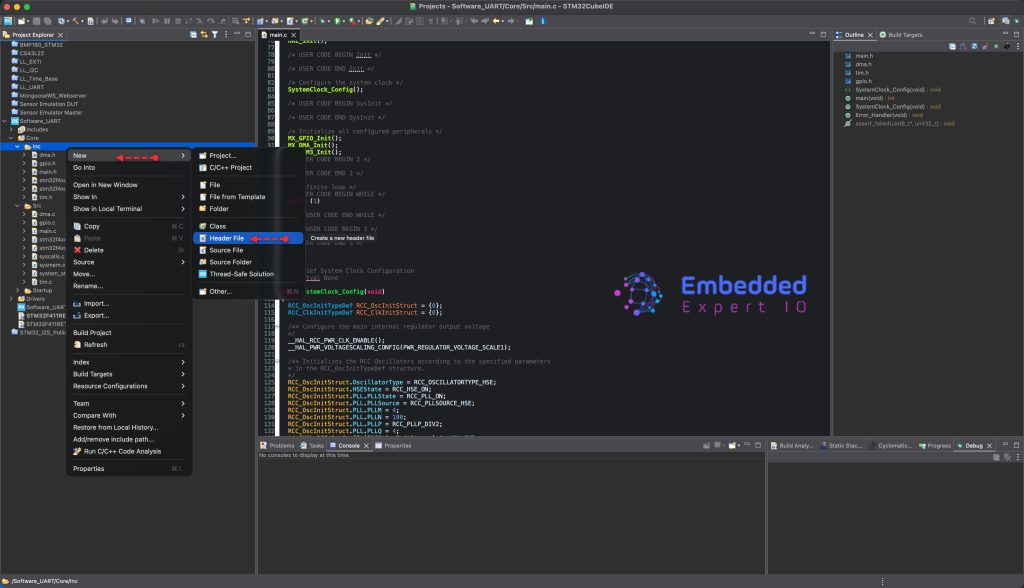Maximize the main.c editor area
Viewport: 1024px width, 588px height.
tap(823, 34)
